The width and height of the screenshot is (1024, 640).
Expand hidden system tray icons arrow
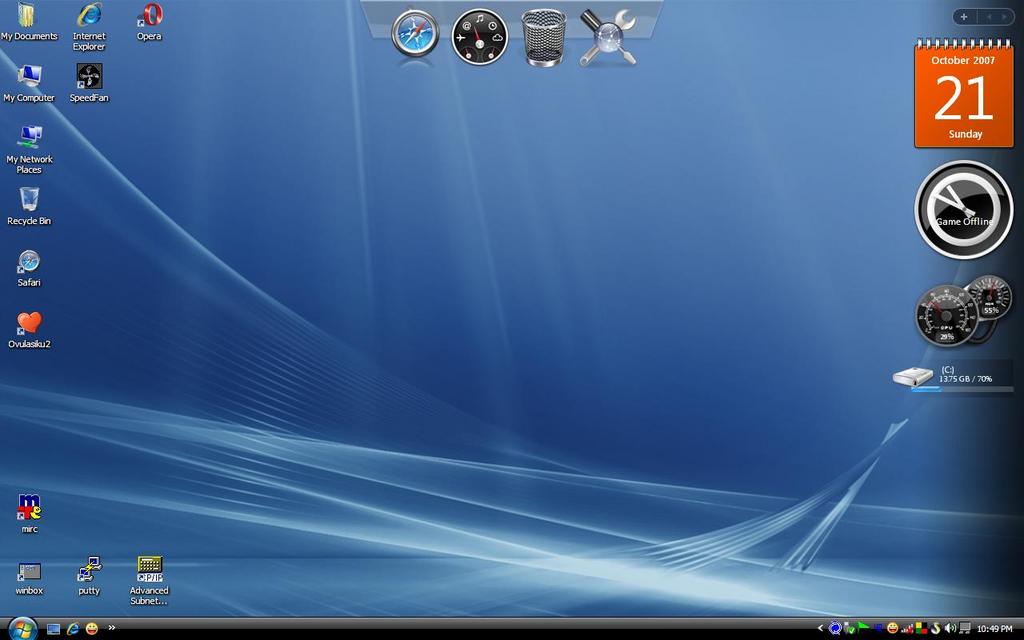821,628
